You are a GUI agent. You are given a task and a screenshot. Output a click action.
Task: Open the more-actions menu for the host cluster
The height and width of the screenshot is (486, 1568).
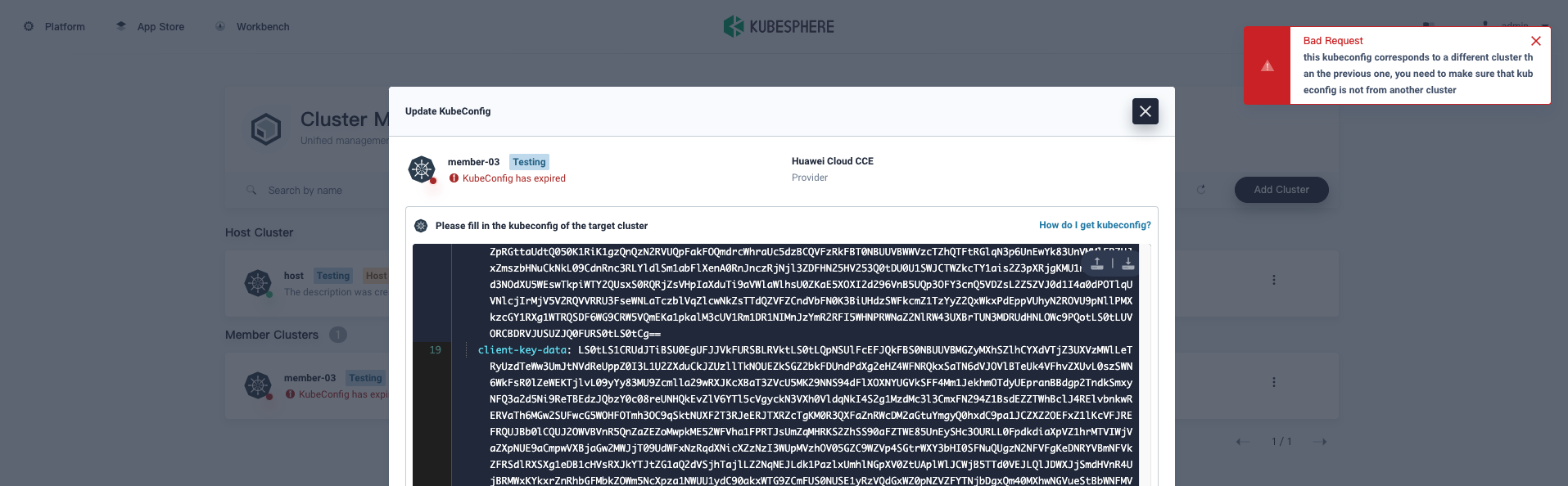pos(1274,280)
